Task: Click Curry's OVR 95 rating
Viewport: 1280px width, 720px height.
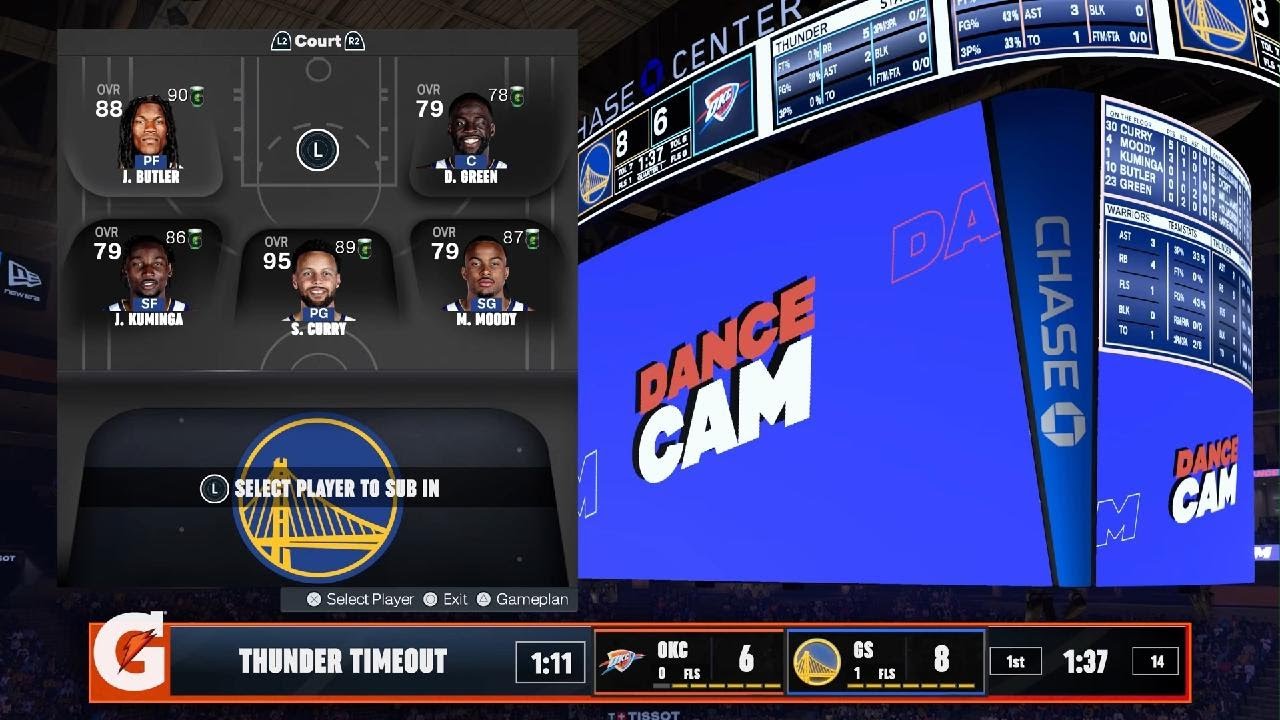Action: 277,255
